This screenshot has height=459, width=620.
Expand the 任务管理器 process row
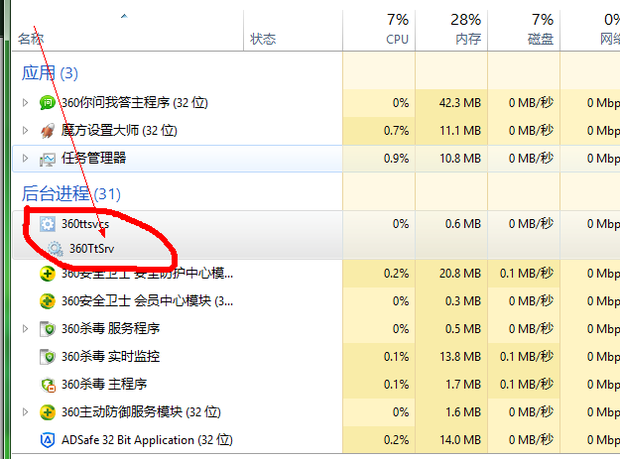coord(25,159)
